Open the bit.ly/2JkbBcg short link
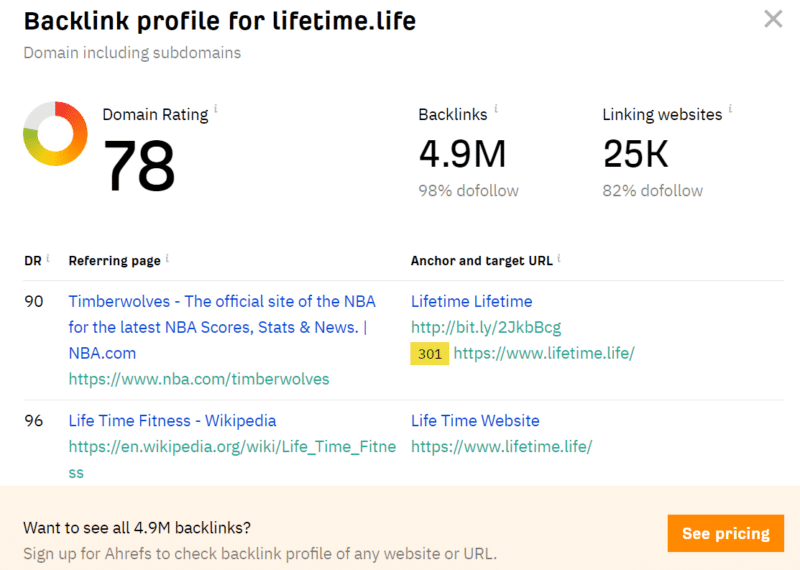Viewport: 800px width, 570px height. point(486,327)
